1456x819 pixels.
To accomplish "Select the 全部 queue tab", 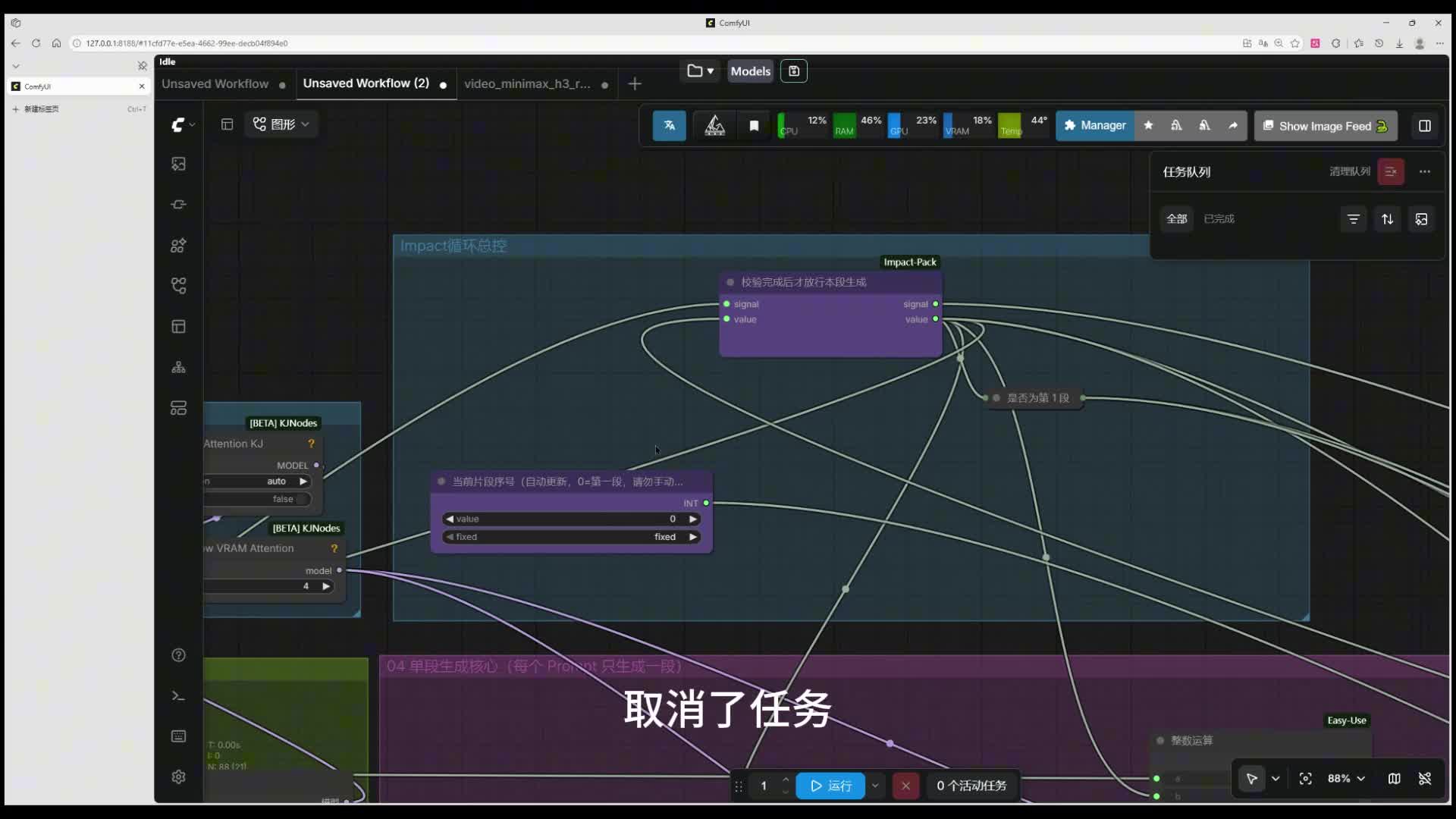I will click(x=1177, y=219).
